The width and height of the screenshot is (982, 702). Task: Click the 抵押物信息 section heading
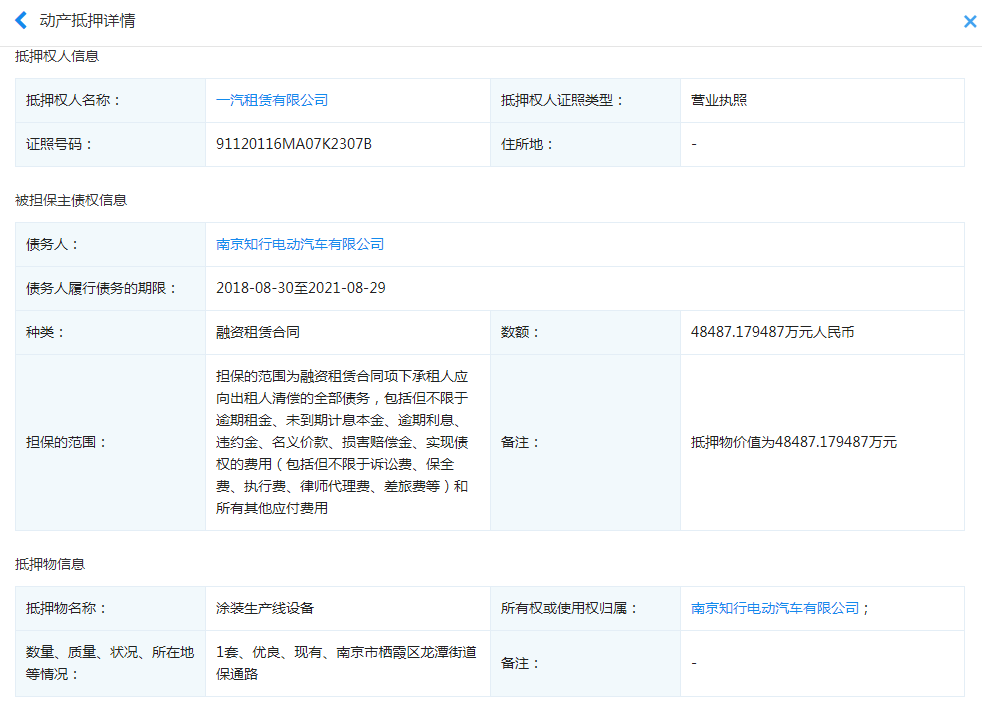pyautogui.click(x=50, y=564)
